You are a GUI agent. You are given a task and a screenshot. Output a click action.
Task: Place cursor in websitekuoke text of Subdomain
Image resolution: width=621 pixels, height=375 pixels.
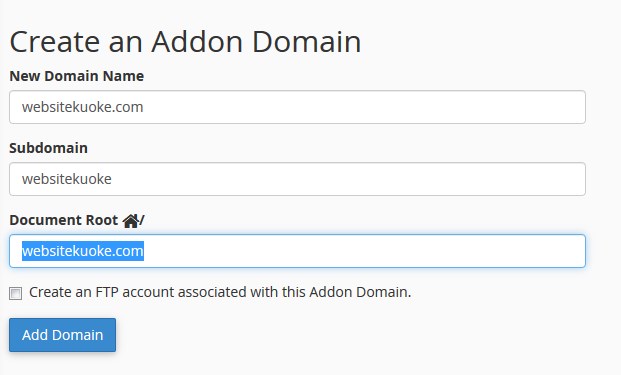tap(67, 179)
